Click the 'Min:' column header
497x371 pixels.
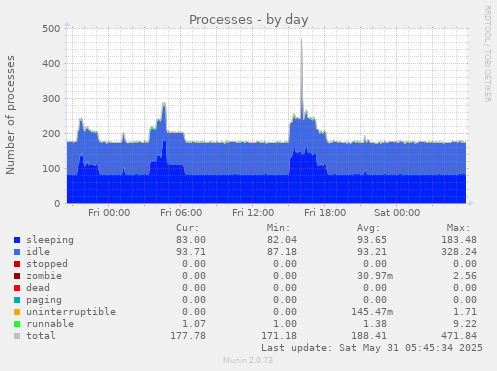click(278, 228)
